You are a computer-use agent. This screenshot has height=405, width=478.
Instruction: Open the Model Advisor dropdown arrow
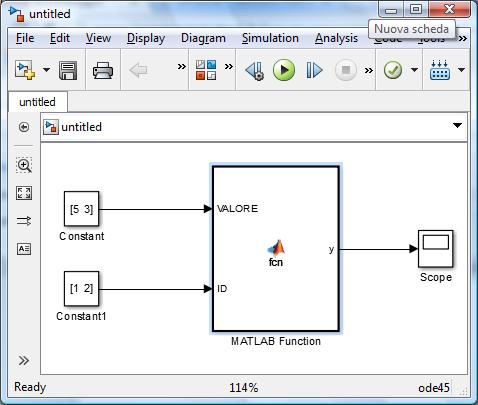[x=414, y=70]
